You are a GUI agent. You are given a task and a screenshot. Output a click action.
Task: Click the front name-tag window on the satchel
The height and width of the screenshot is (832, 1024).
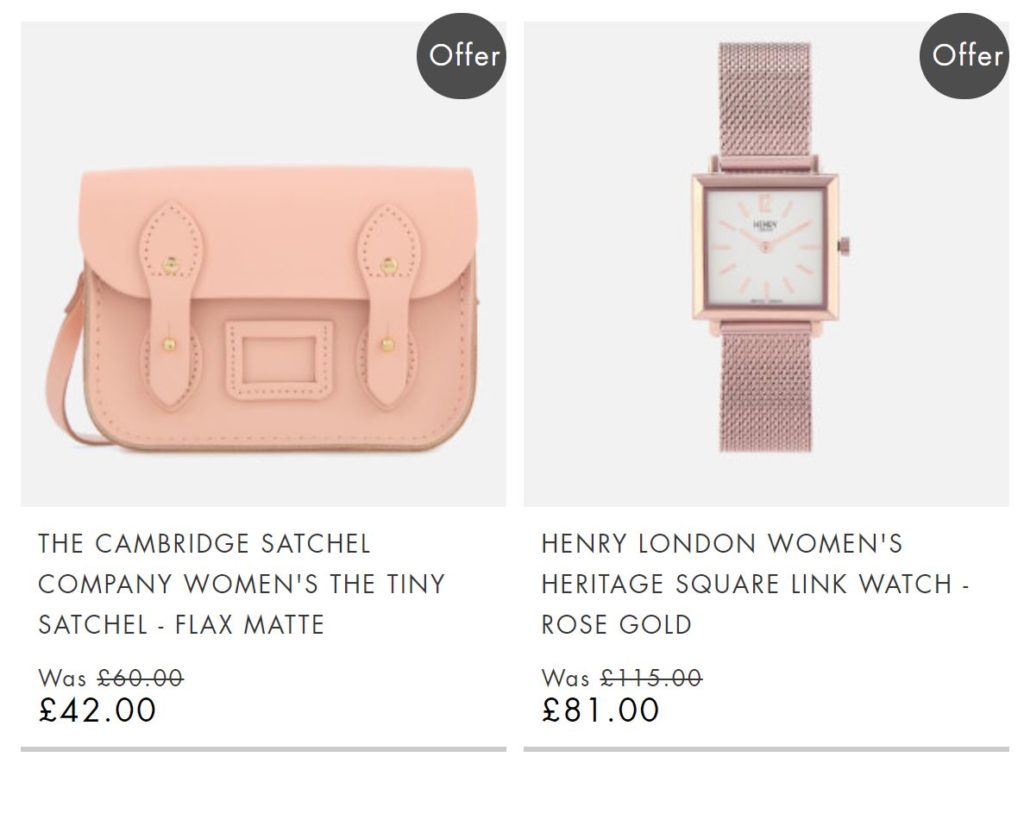[x=278, y=358]
